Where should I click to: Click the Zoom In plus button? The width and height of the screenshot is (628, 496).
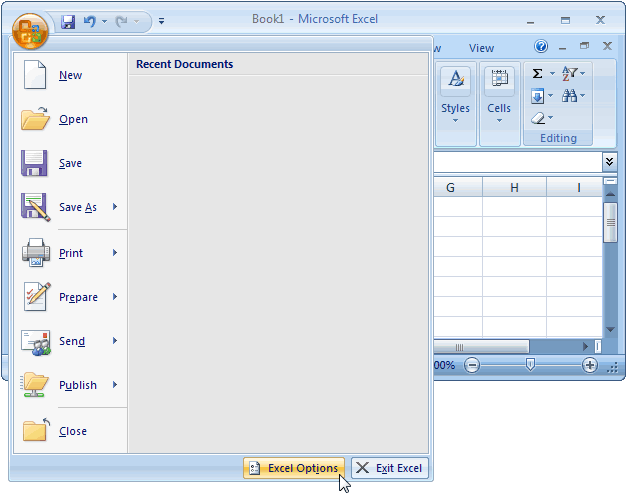tap(590, 365)
